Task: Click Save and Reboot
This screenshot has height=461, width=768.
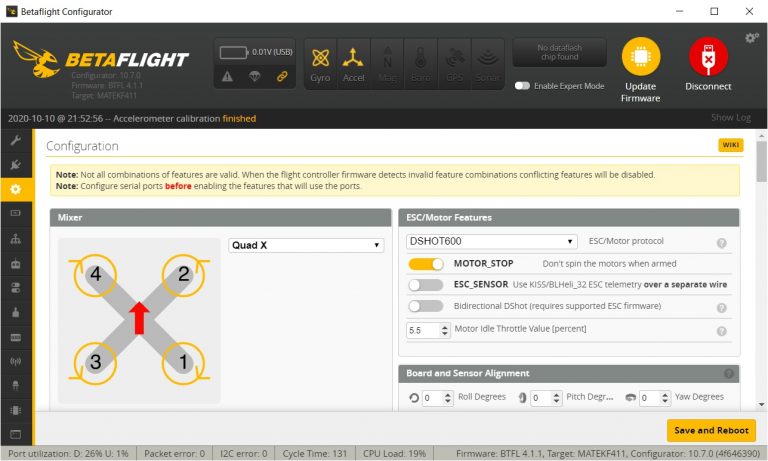Action: (711, 430)
